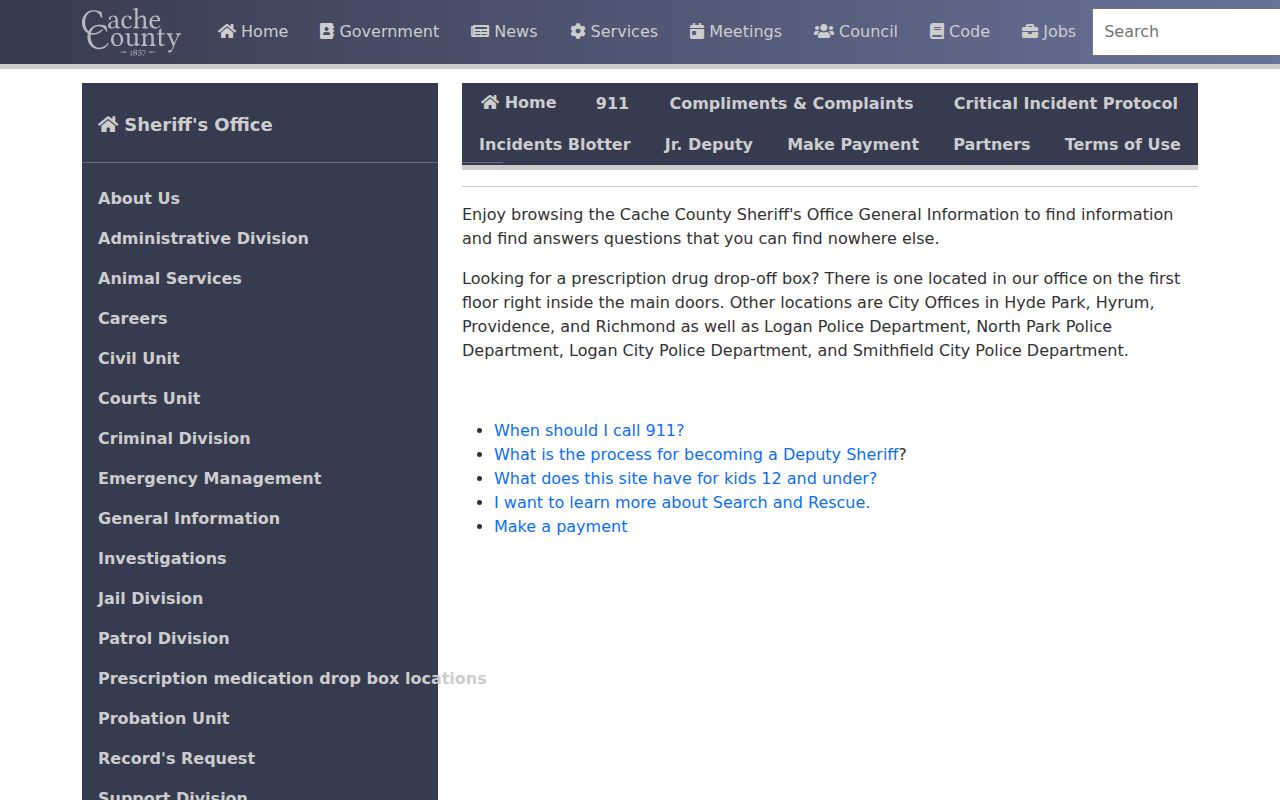Viewport: 1280px width, 800px height.
Task: Open the becoming a Deputy Sheriff link
Action: (696, 454)
